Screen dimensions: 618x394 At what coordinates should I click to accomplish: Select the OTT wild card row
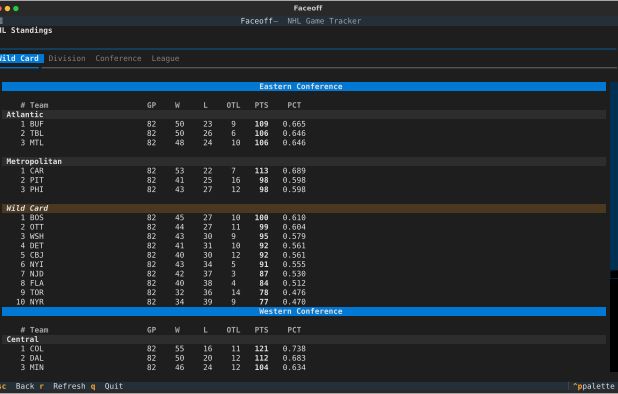(304, 227)
